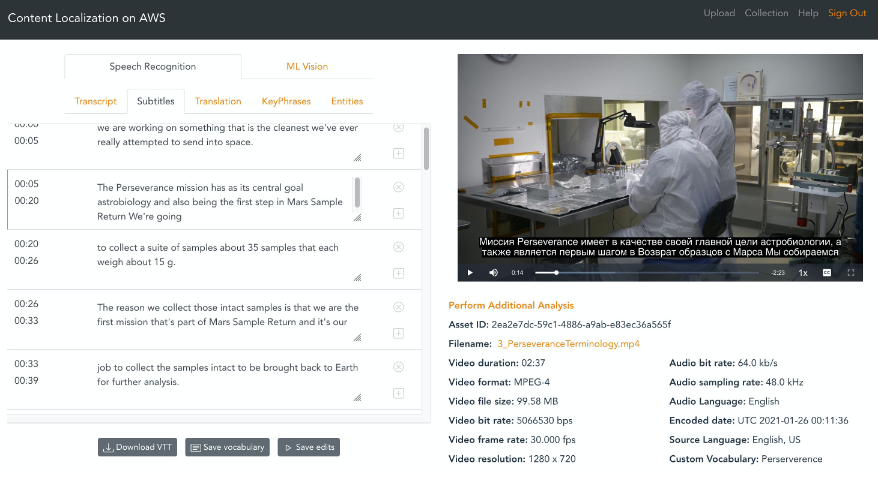Select the Subtitles tab
The height and width of the screenshot is (477, 879).
click(155, 101)
